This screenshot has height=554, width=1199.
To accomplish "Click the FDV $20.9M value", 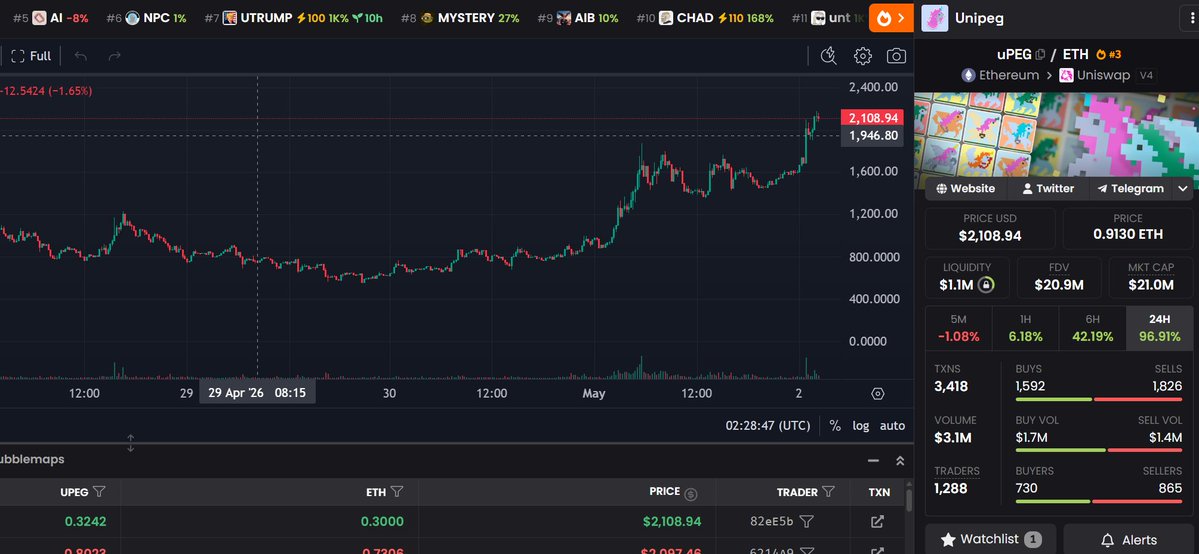I will click(1059, 285).
